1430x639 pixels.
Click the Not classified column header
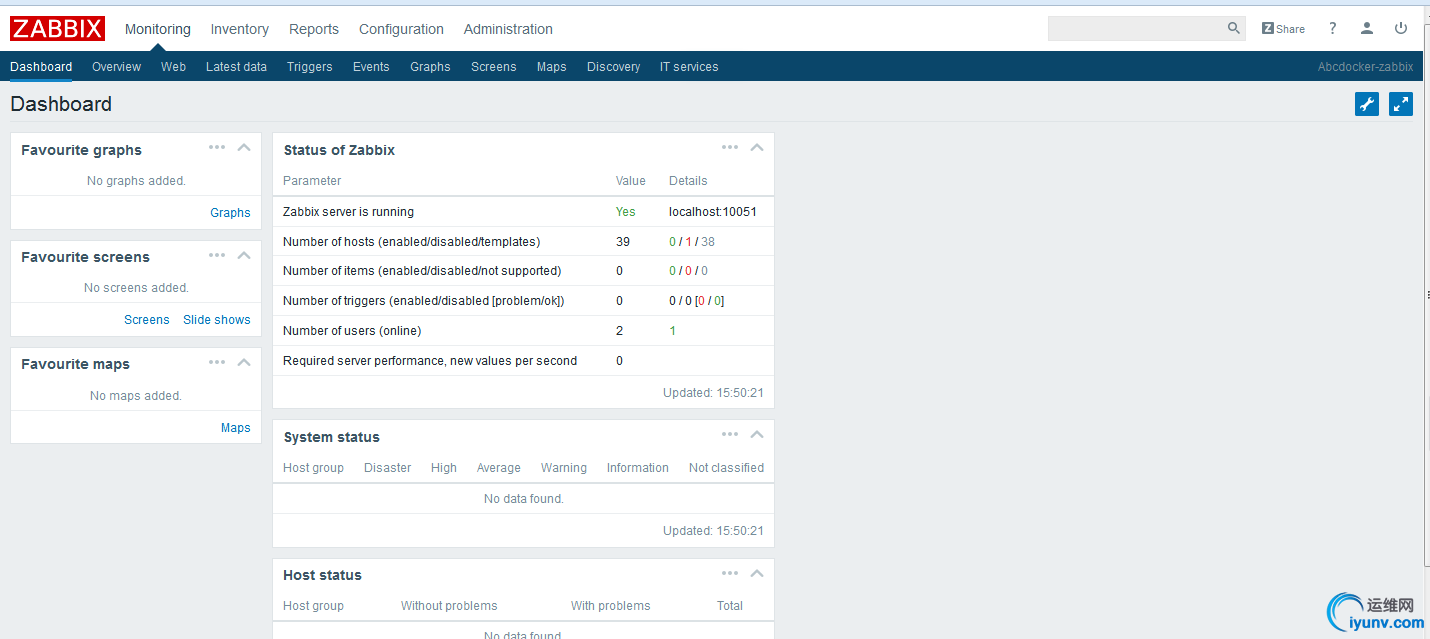(726, 468)
